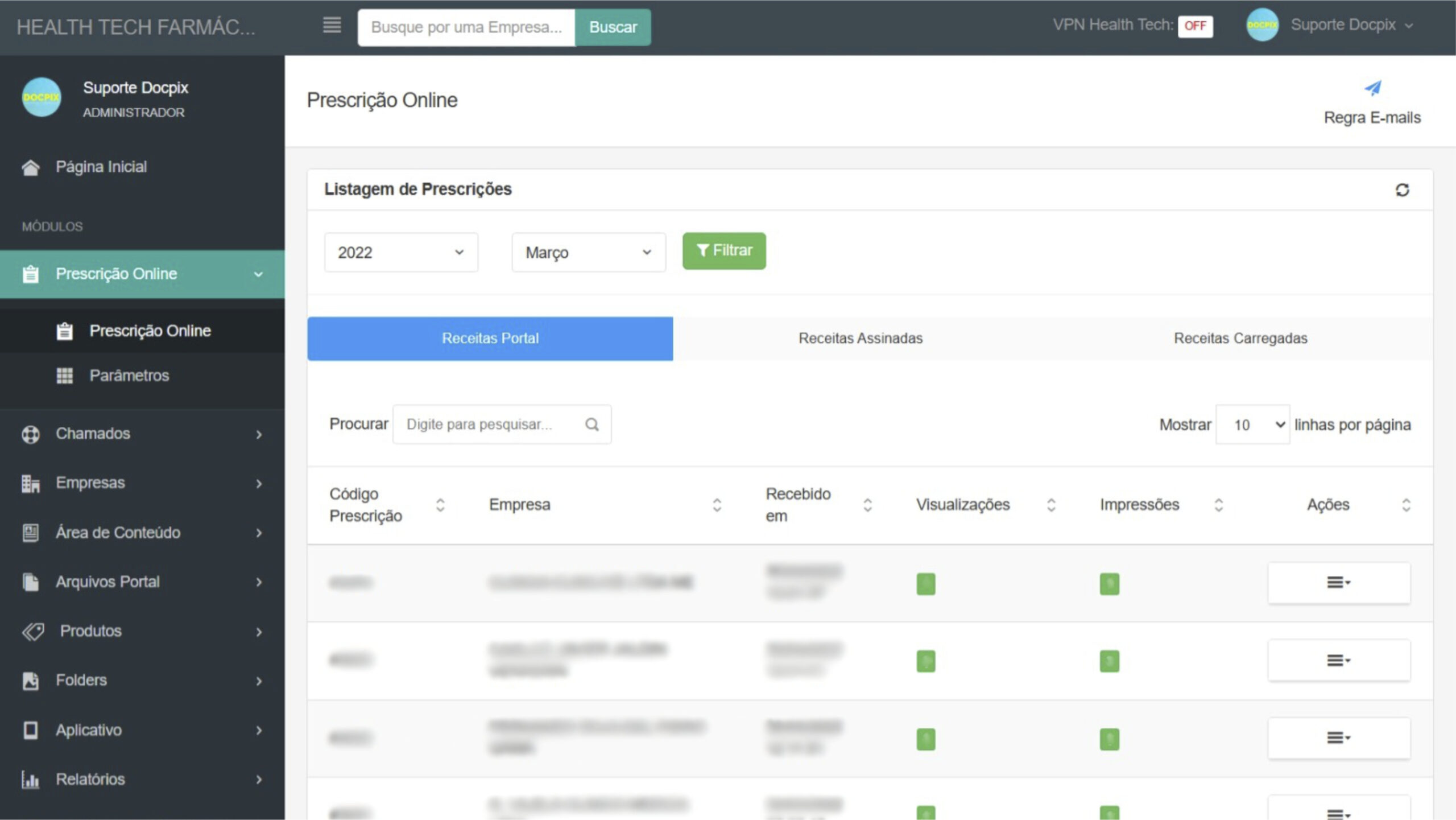1456x820 pixels.
Task: Open the actions menu icon in first row
Action: click(1338, 583)
